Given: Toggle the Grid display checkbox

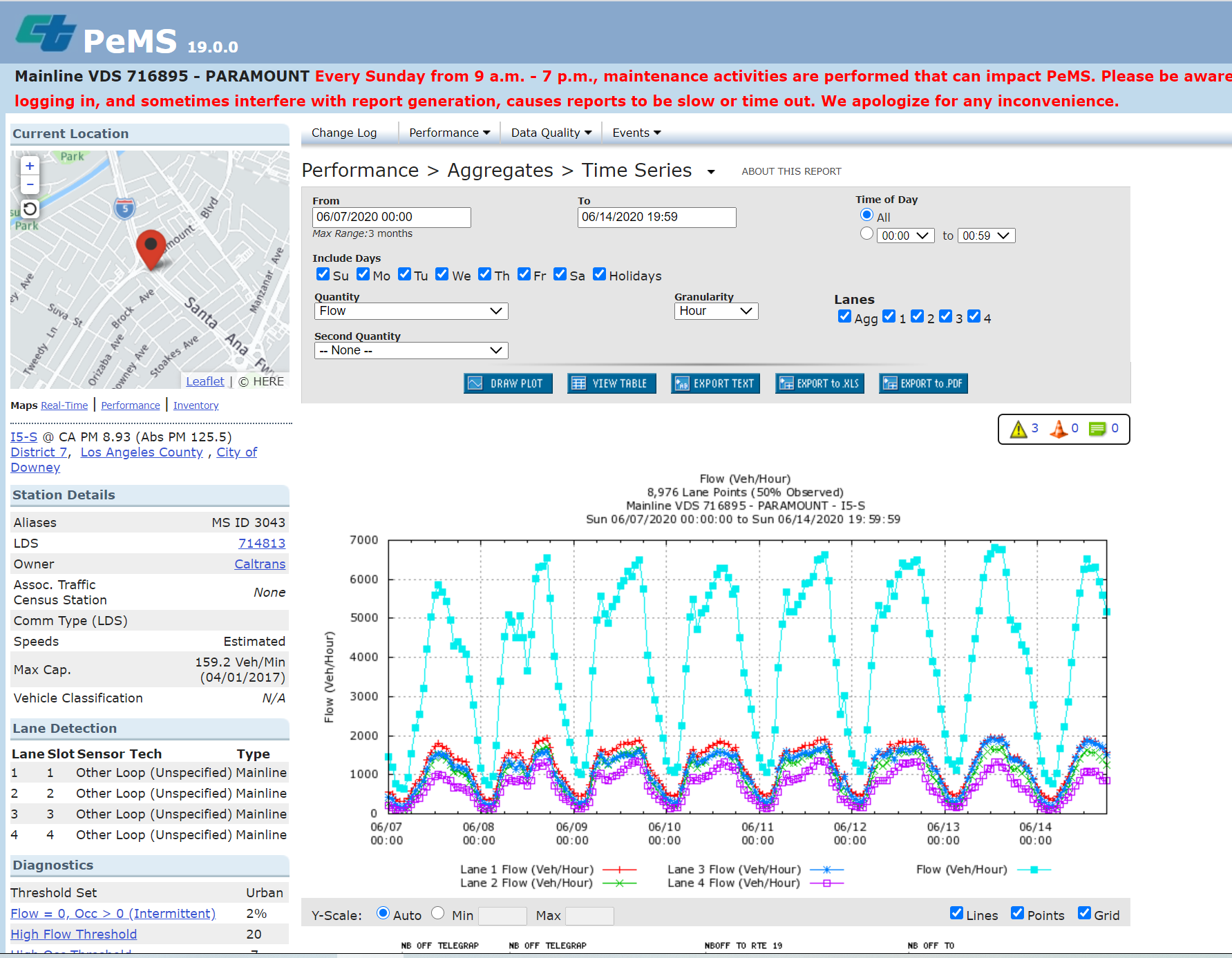Looking at the screenshot, I should click(x=1084, y=913).
